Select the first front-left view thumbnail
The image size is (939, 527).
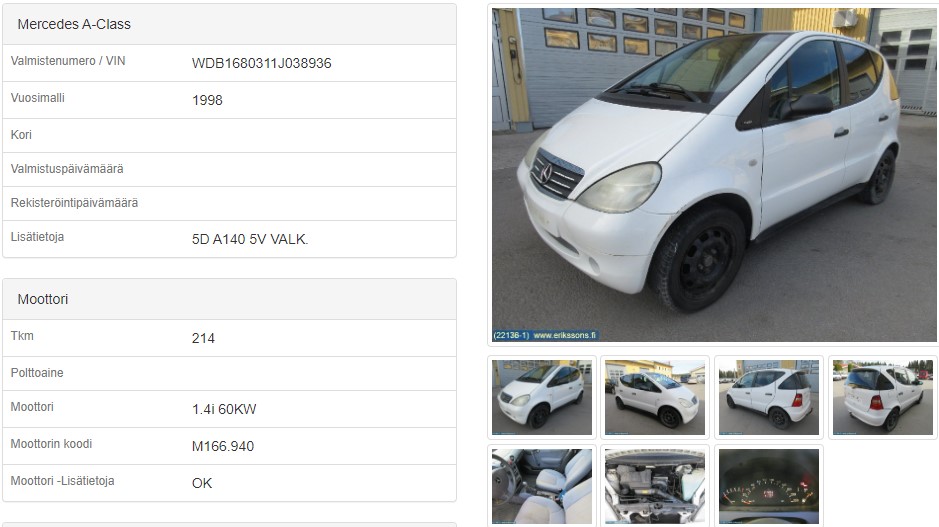coord(542,397)
